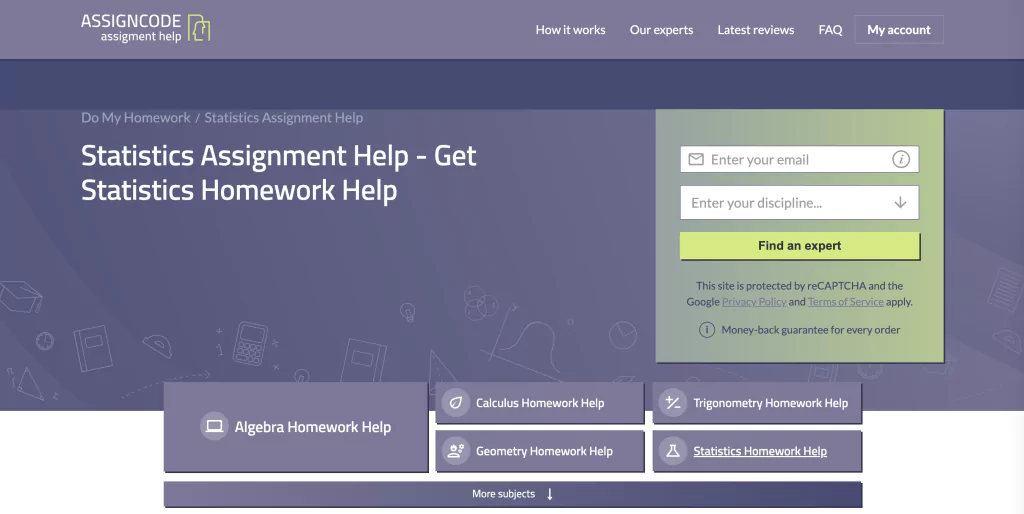The height and width of the screenshot is (514, 1024).
Task: Click the money-back guarantee info icon
Action: (707, 330)
